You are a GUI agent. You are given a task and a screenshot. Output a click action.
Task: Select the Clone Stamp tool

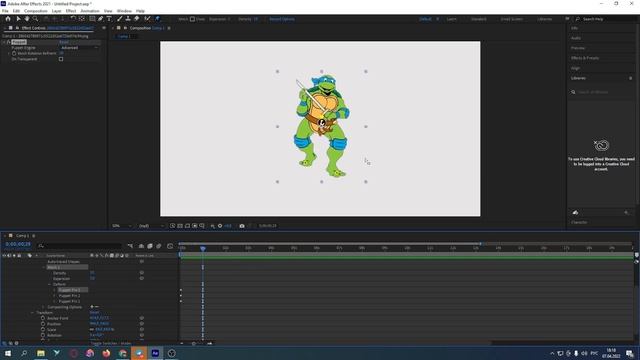[x=128, y=19]
